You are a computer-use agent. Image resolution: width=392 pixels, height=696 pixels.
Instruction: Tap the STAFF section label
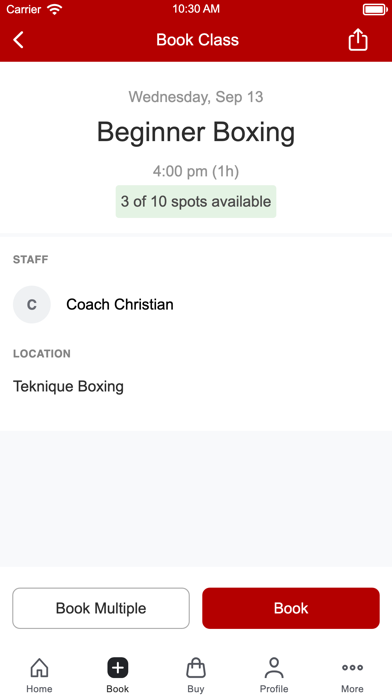click(31, 259)
